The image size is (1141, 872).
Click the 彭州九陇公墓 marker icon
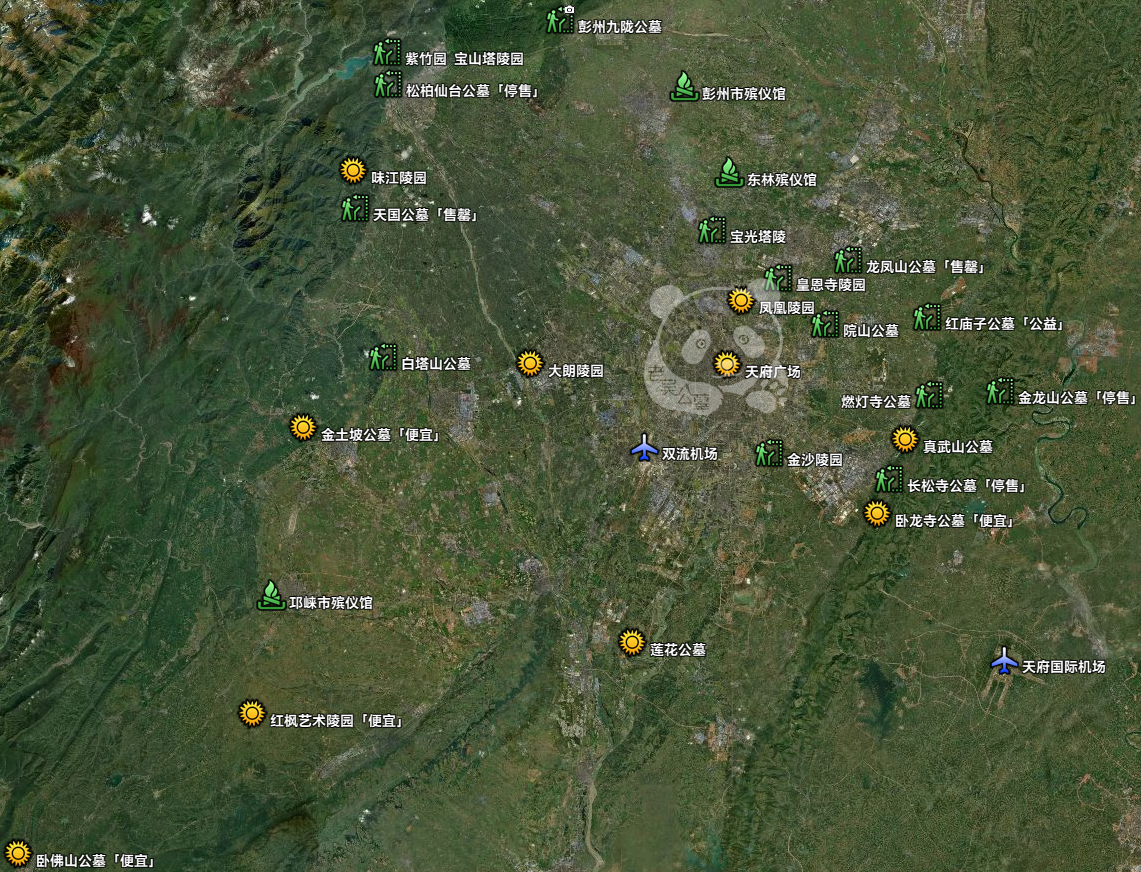tap(559, 20)
